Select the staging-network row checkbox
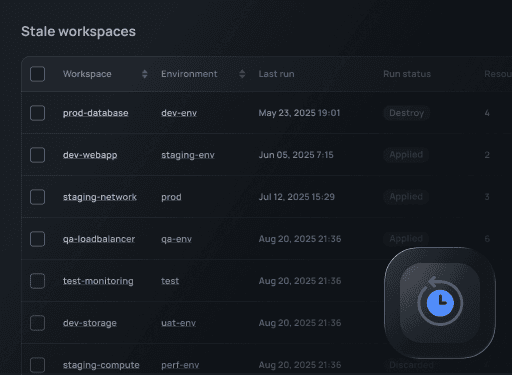512x375 pixels. click(x=37, y=197)
